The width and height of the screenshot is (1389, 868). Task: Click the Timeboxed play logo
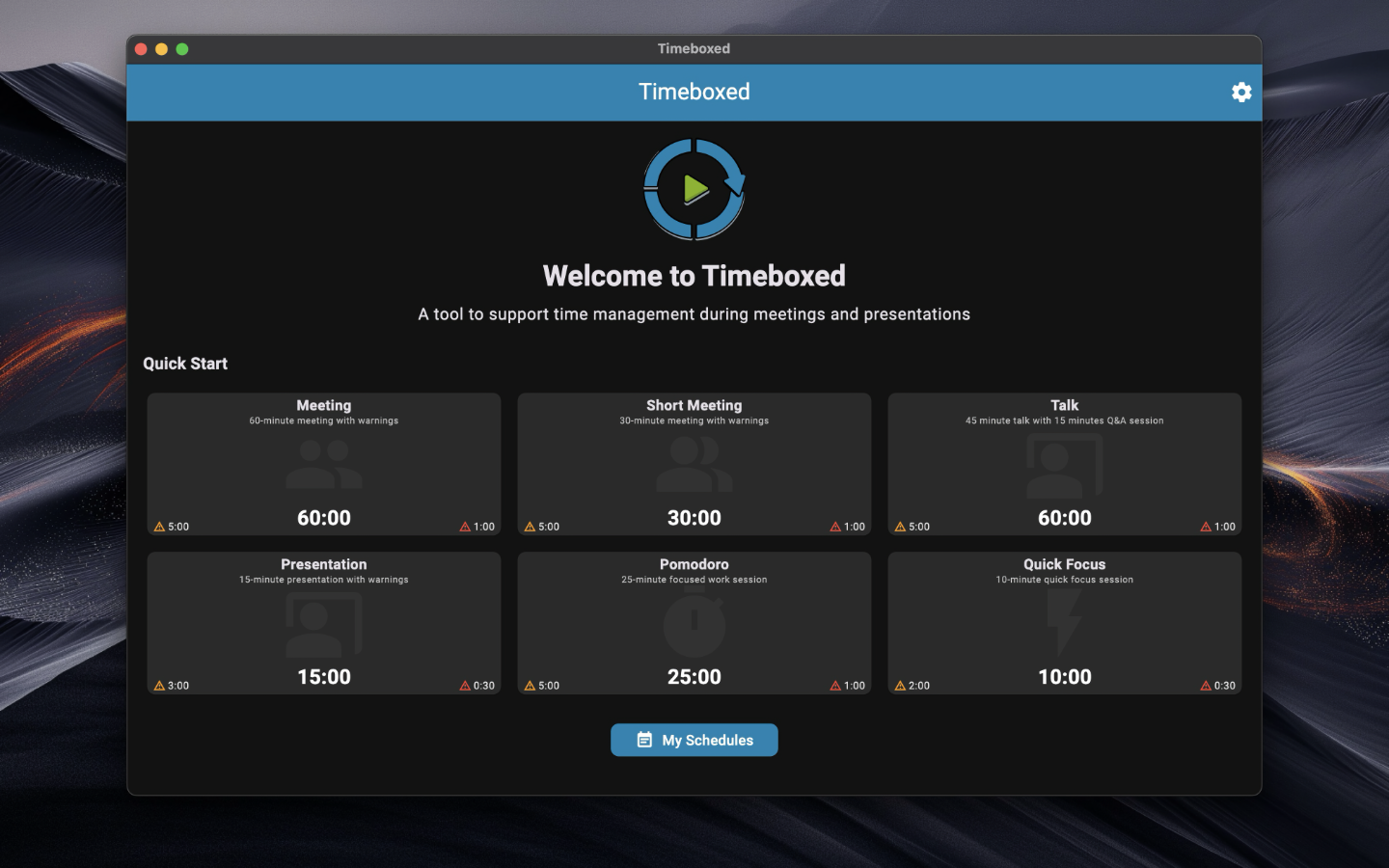pos(694,189)
